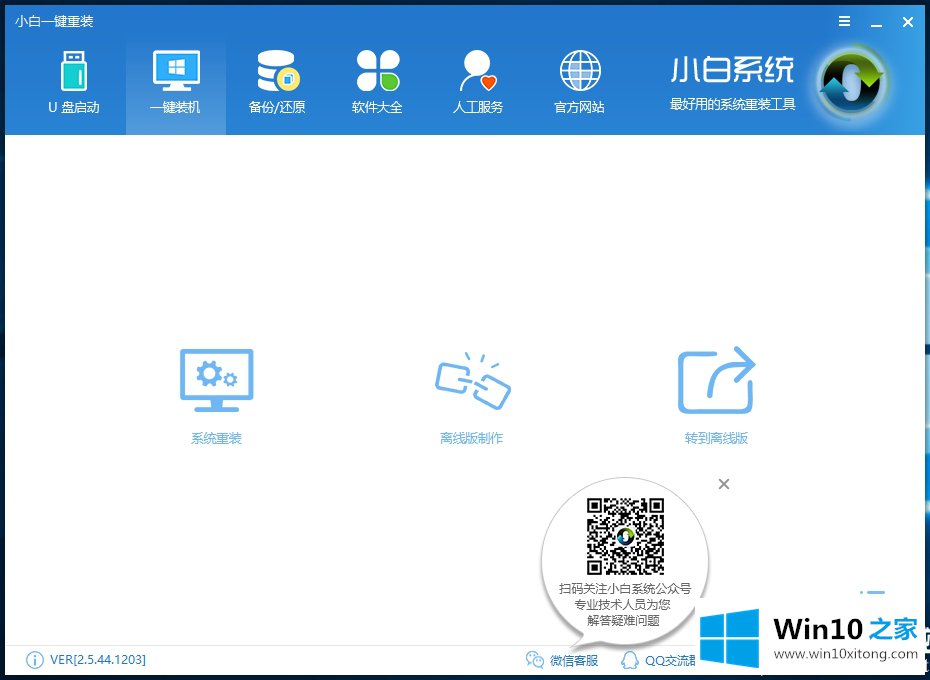Click the VER[2.5.44.1203] version text
Viewport: 930px width, 680px height.
[x=98, y=660]
